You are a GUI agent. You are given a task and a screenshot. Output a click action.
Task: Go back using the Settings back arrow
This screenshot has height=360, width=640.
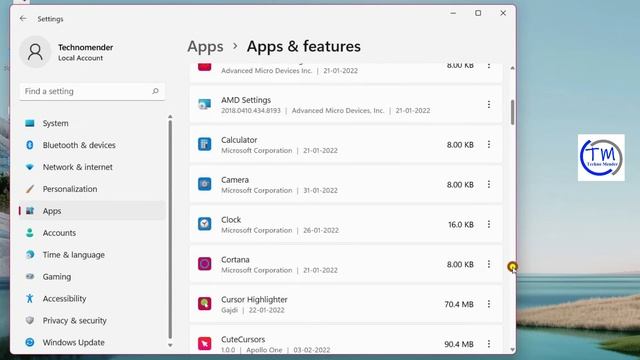coord(23,19)
